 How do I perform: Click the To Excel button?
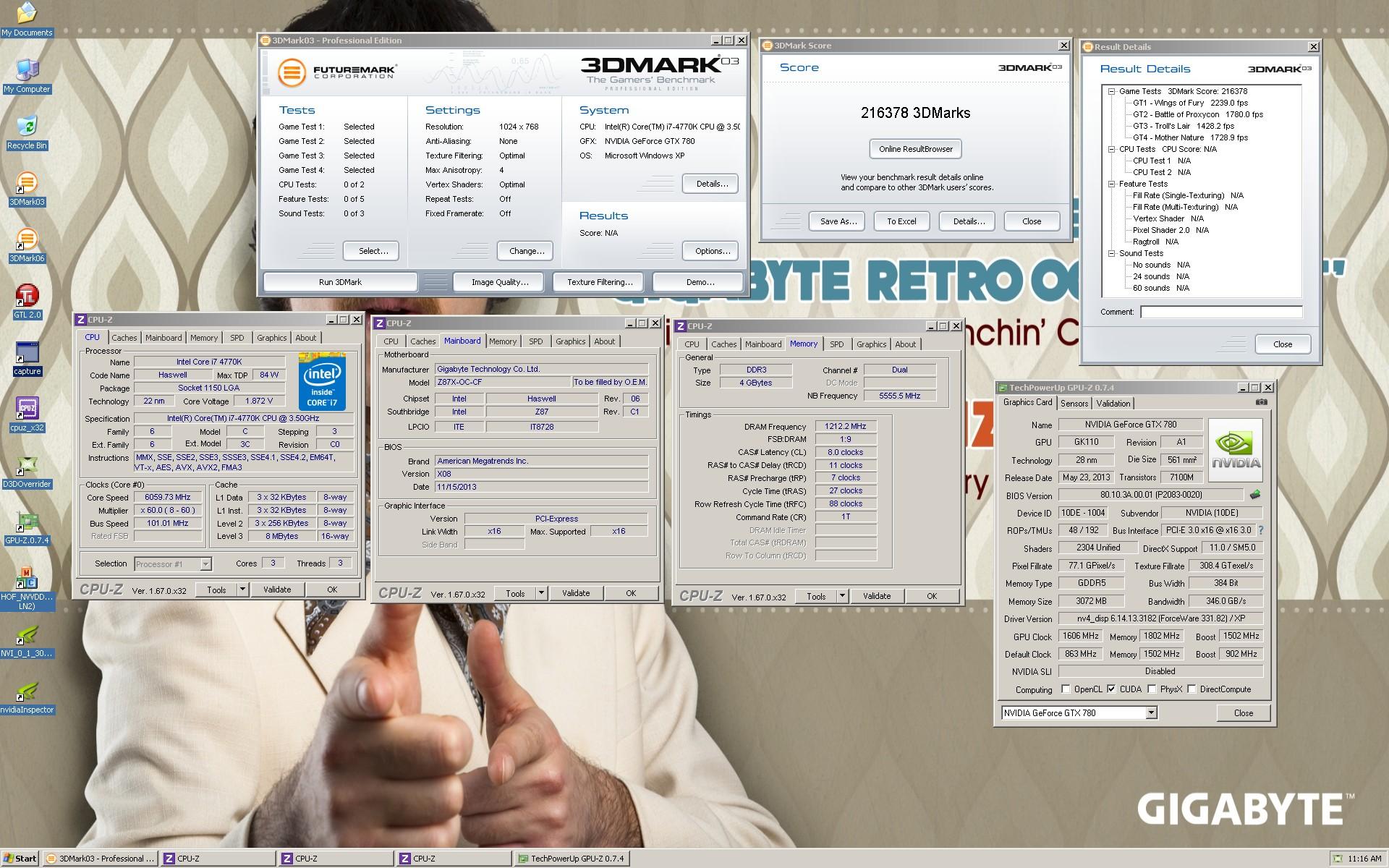pyautogui.click(x=901, y=221)
